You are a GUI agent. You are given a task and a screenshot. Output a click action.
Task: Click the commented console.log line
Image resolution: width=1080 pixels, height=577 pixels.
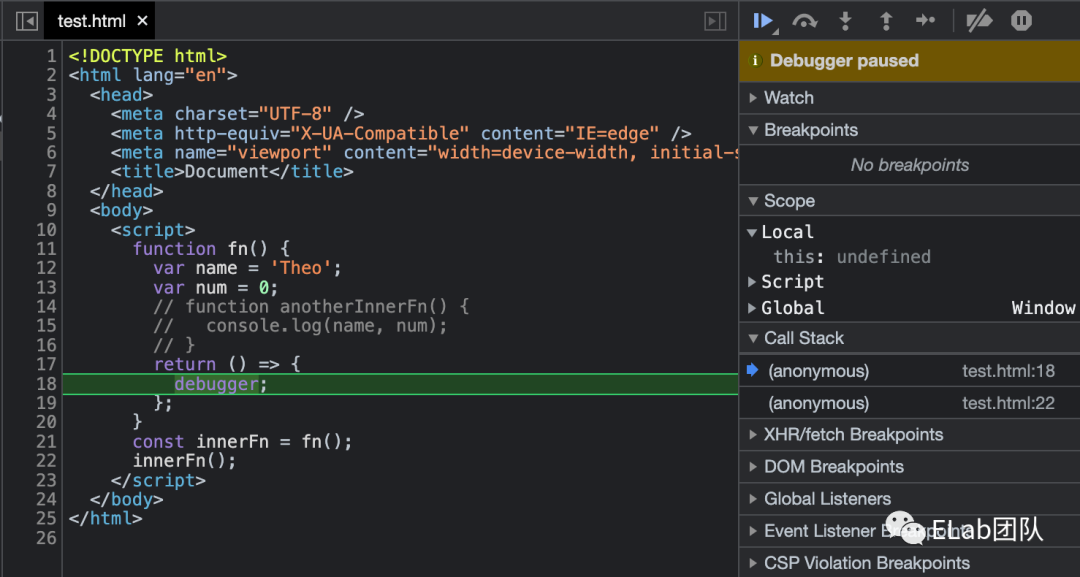click(x=300, y=326)
